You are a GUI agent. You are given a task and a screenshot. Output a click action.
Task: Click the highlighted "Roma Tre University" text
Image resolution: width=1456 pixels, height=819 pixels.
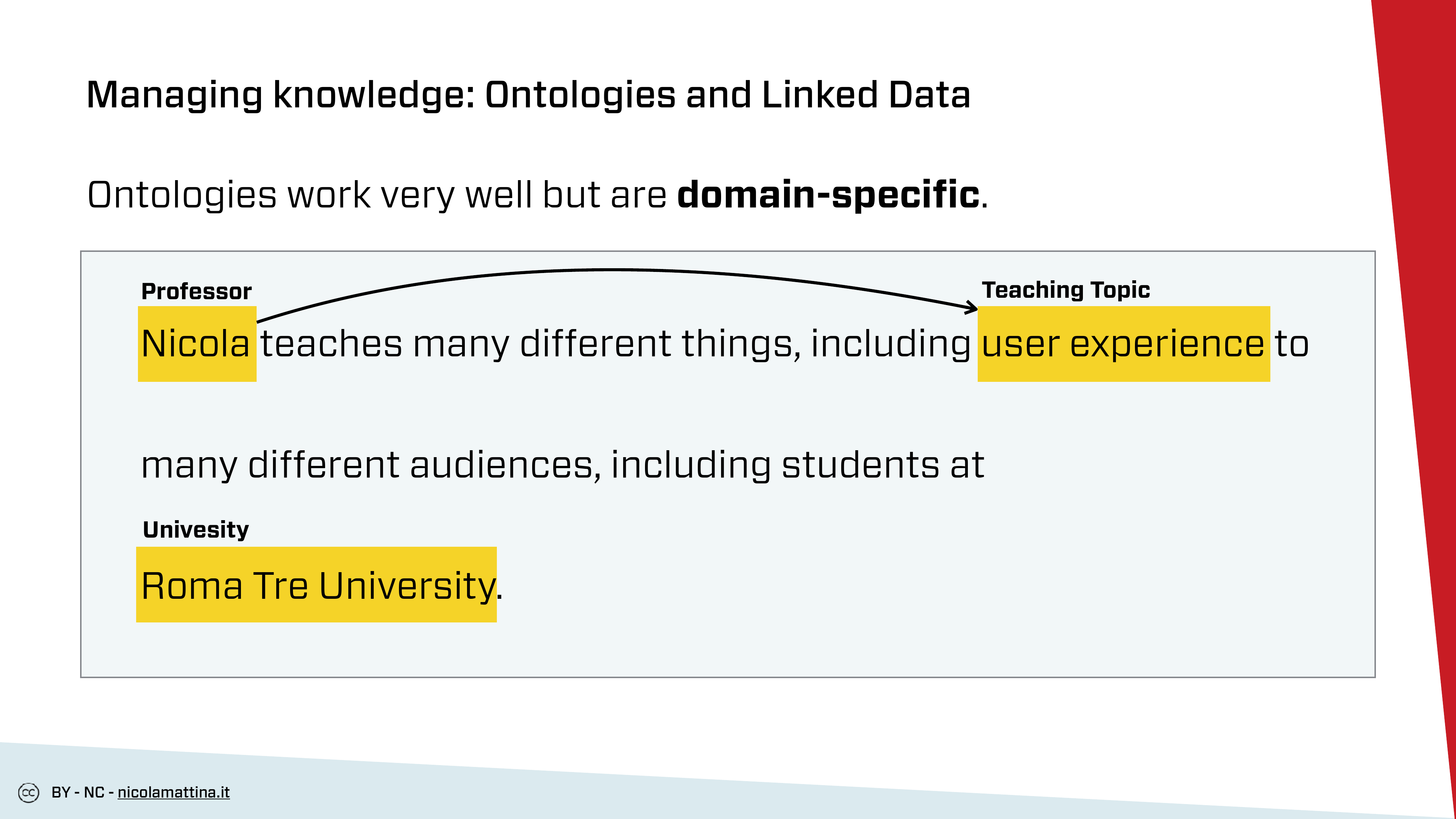pyautogui.click(x=317, y=585)
